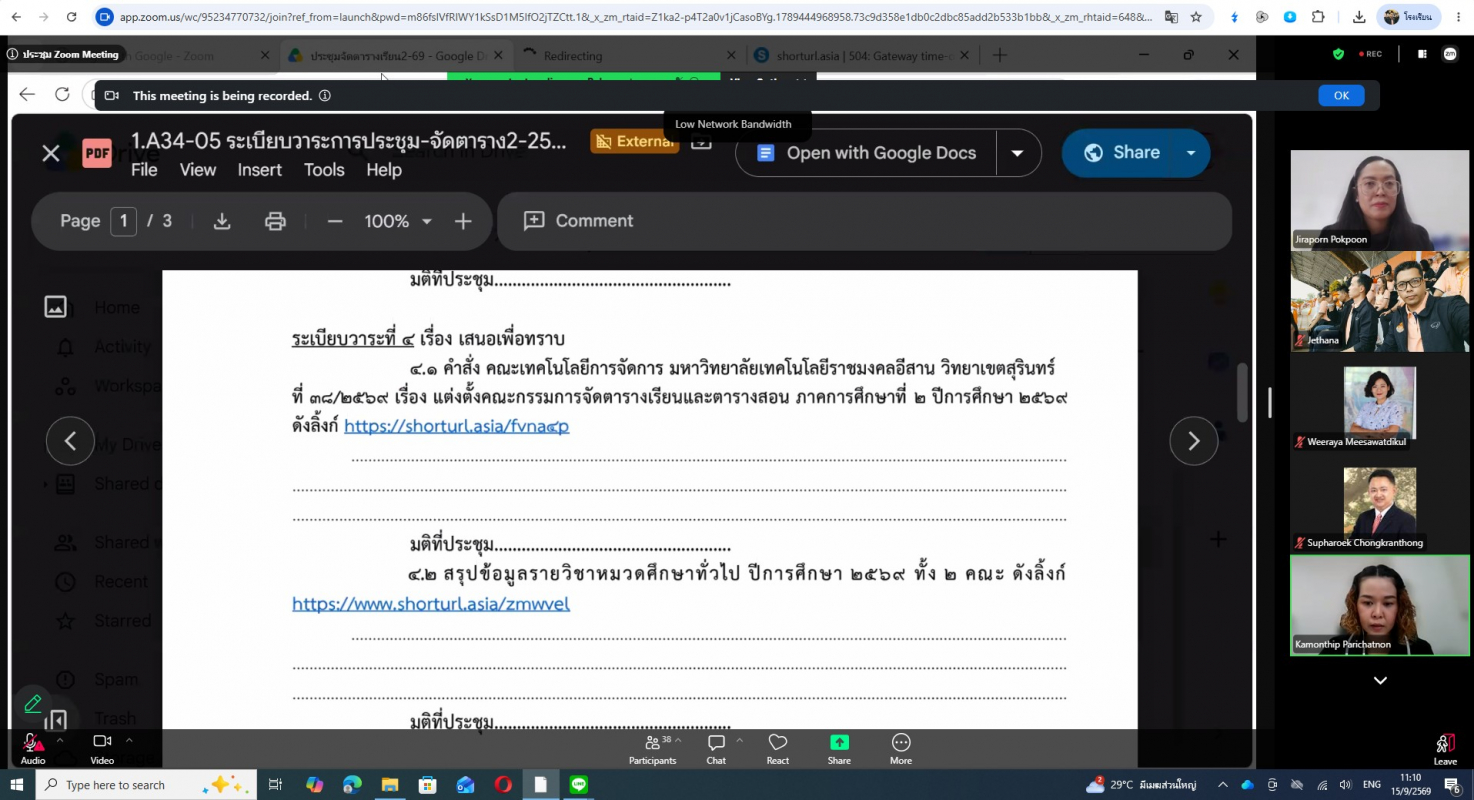Expand the caret next to Chat
The image size is (1474, 800).
pos(739,741)
